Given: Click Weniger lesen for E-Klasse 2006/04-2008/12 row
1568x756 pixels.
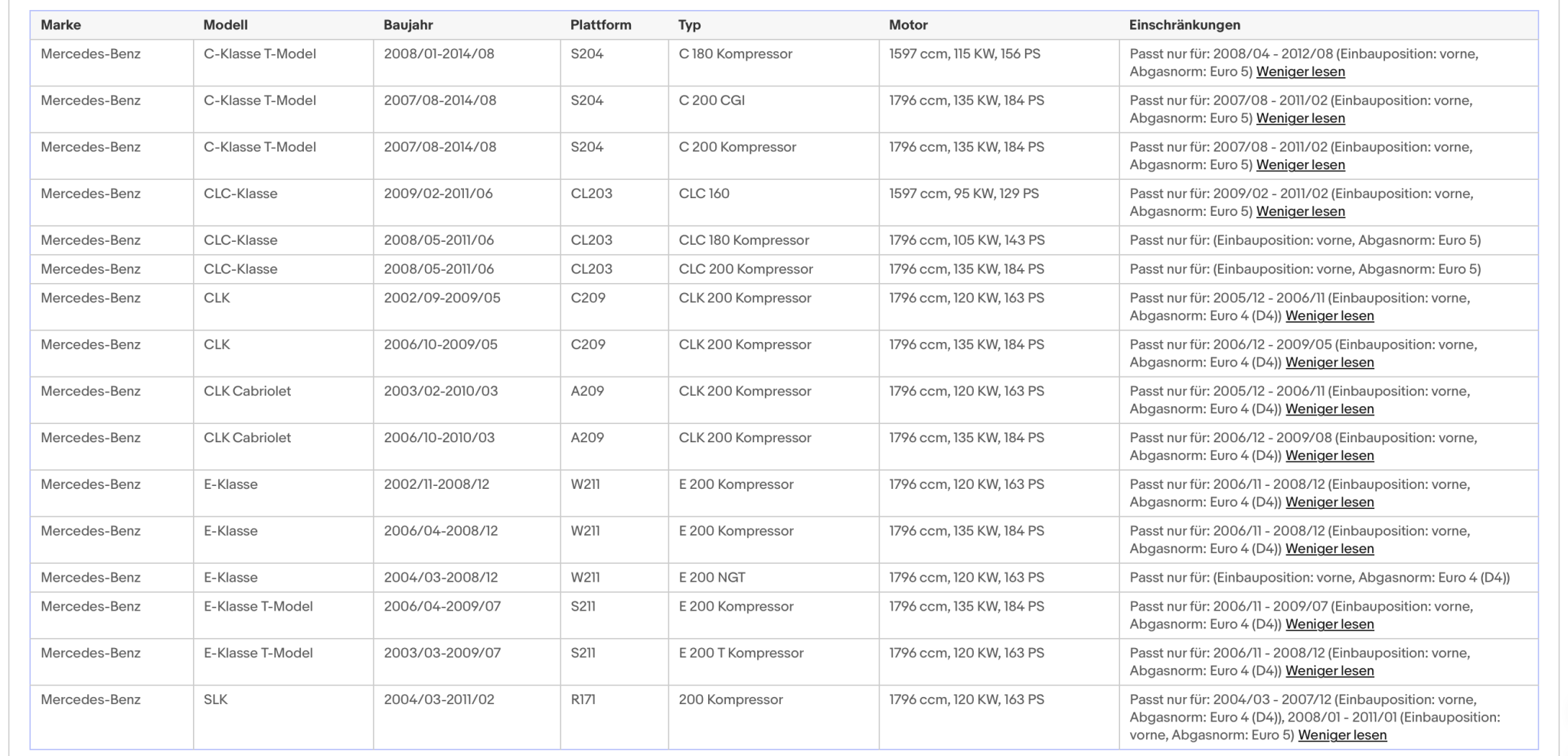Looking at the screenshot, I should pyautogui.click(x=1329, y=549).
